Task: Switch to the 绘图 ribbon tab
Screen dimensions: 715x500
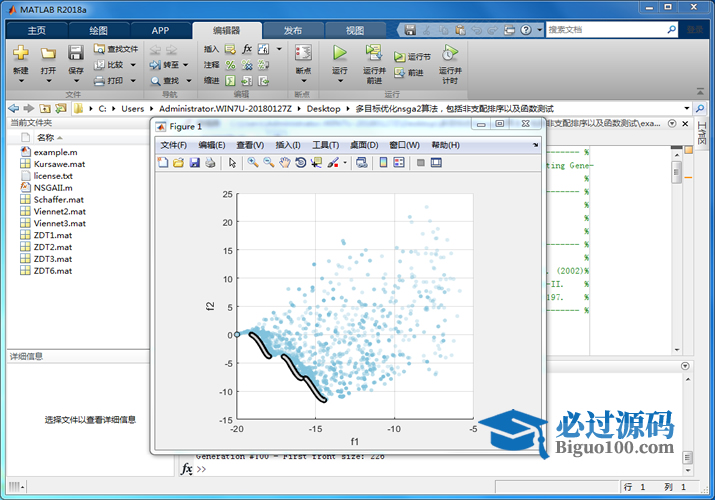Action: [x=99, y=30]
